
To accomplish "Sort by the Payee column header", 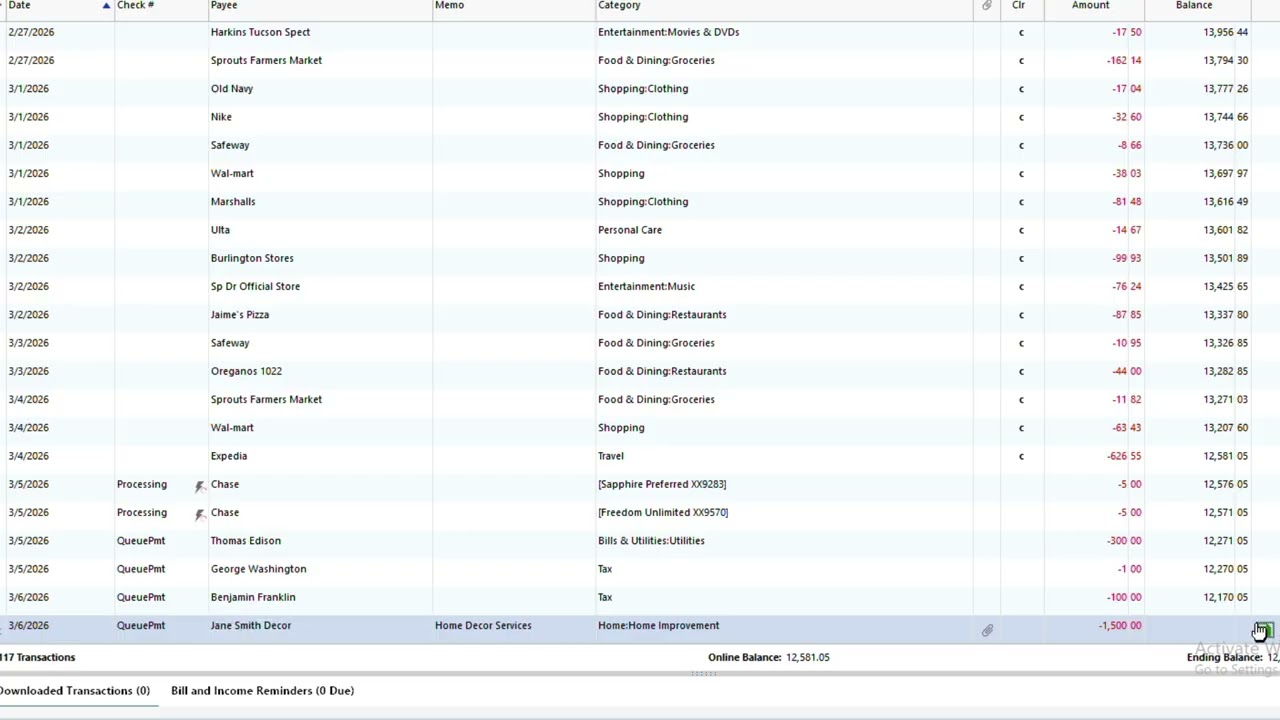I will (224, 5).
